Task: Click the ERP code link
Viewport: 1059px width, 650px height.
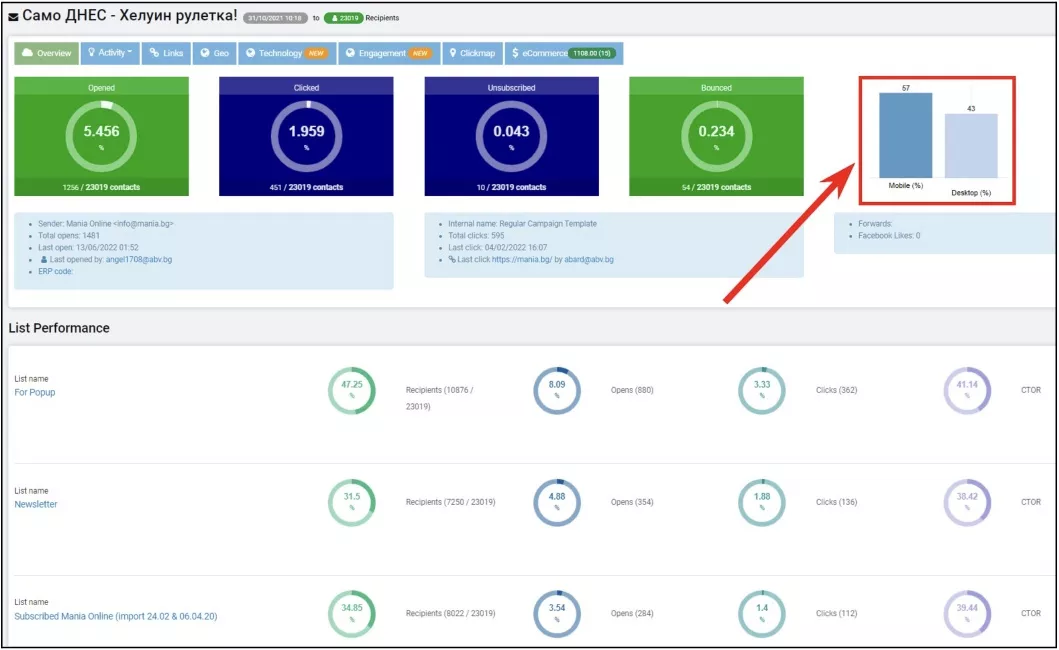Action: pyautogui.click(x=55, y=272)
